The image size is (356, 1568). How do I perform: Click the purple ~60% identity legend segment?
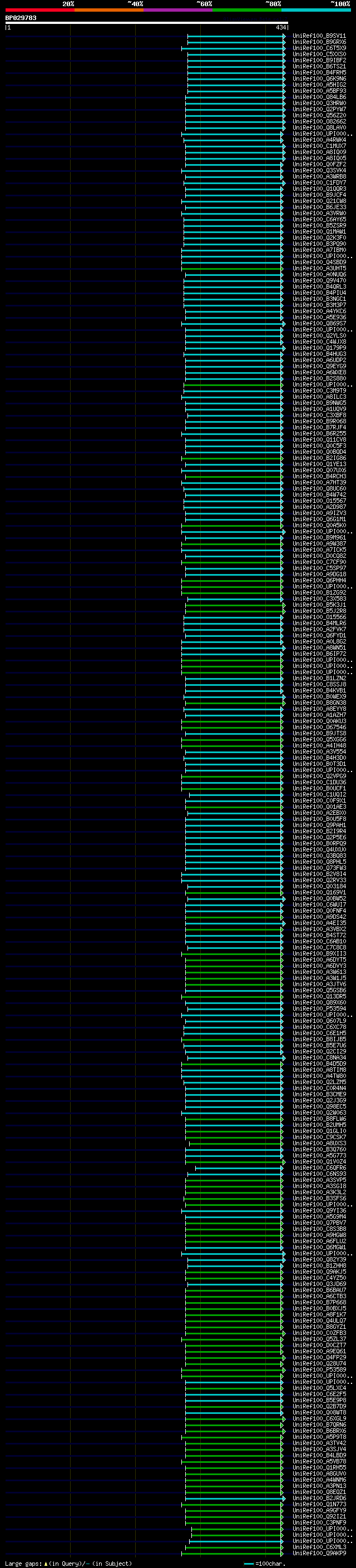(177, 10)
